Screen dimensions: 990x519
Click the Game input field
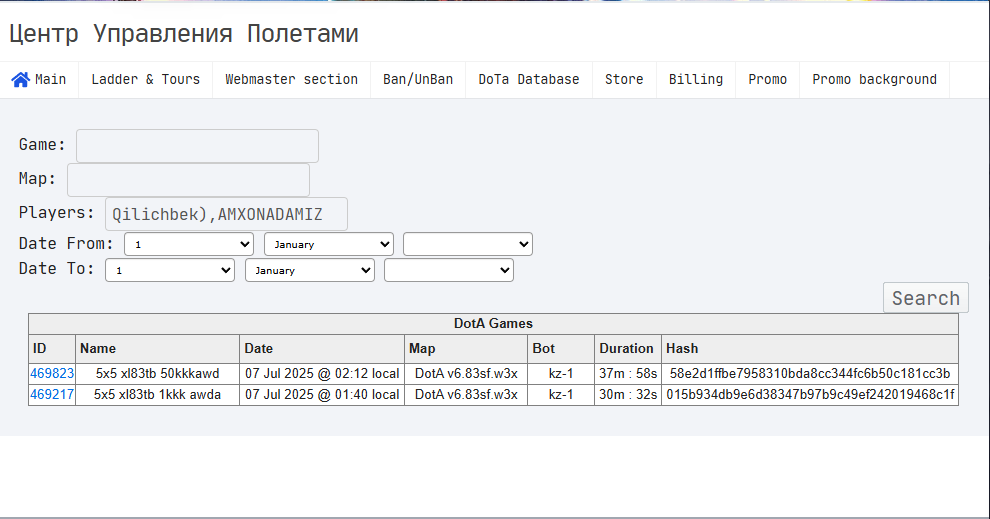click(197, 146)
